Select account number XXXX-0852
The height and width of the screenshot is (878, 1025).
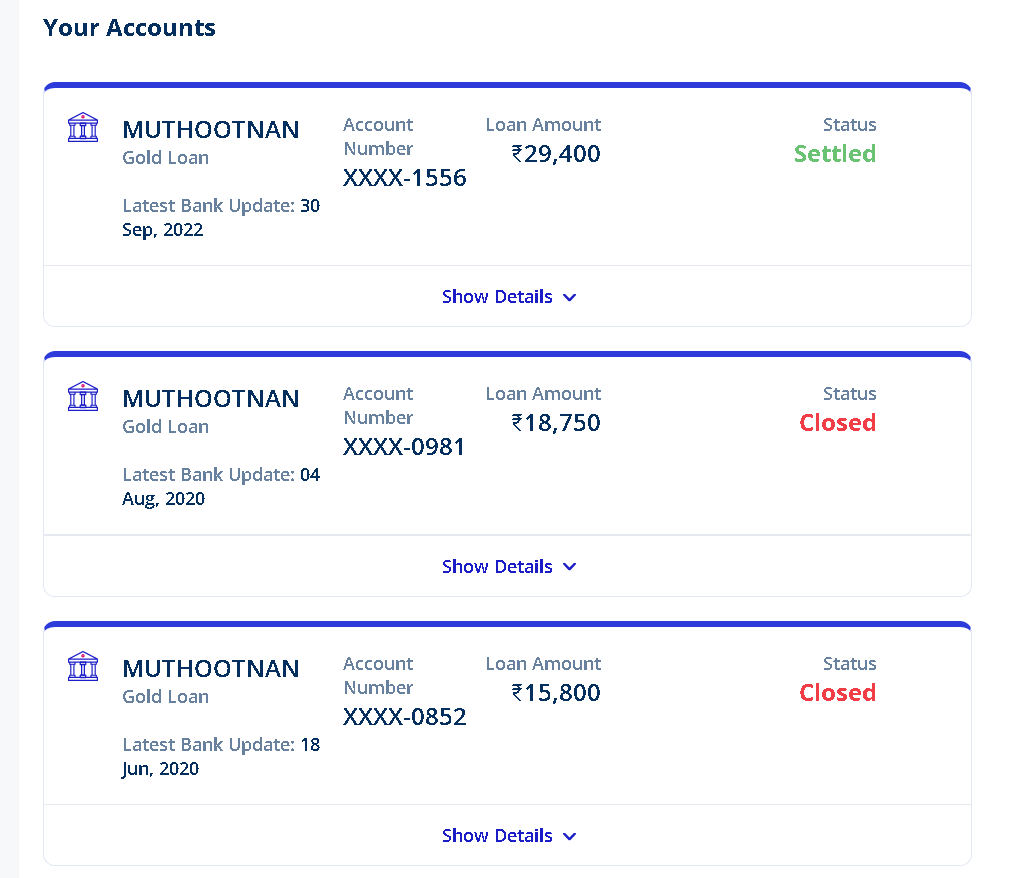[404, 717]
